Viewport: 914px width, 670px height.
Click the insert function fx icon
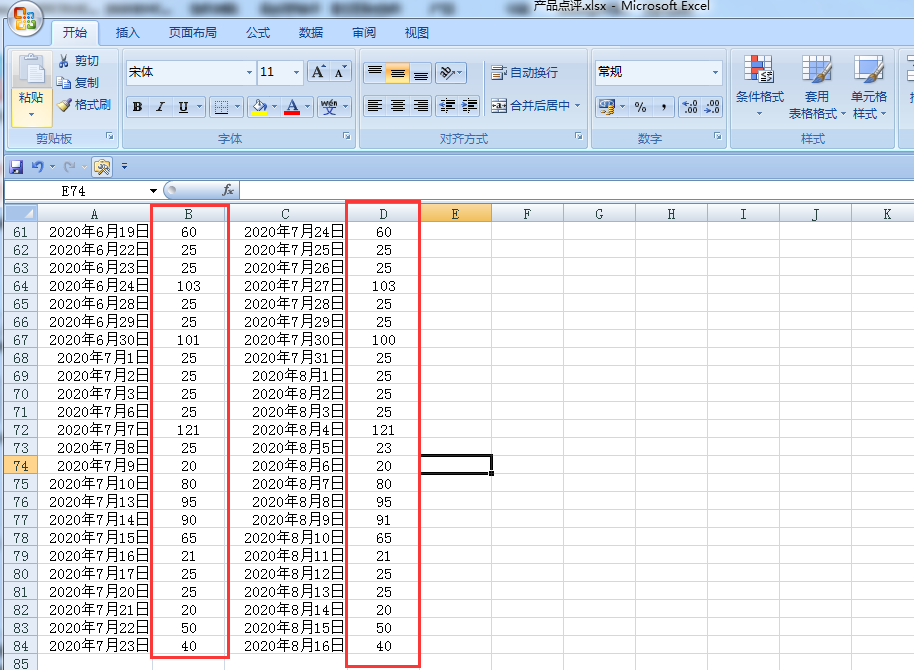[228, 190]
